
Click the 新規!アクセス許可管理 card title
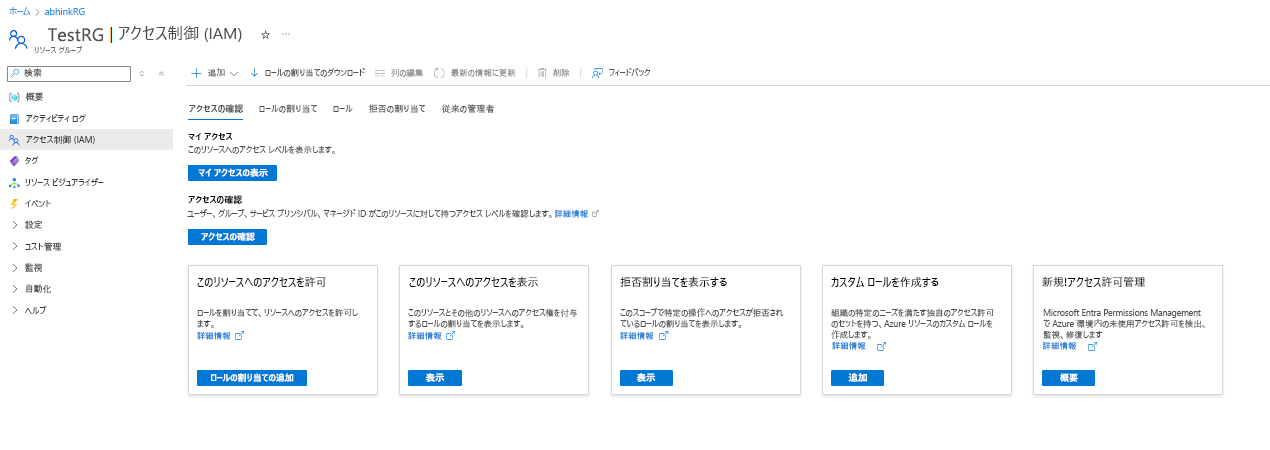pyautogui.click(x=1093, y=282)
